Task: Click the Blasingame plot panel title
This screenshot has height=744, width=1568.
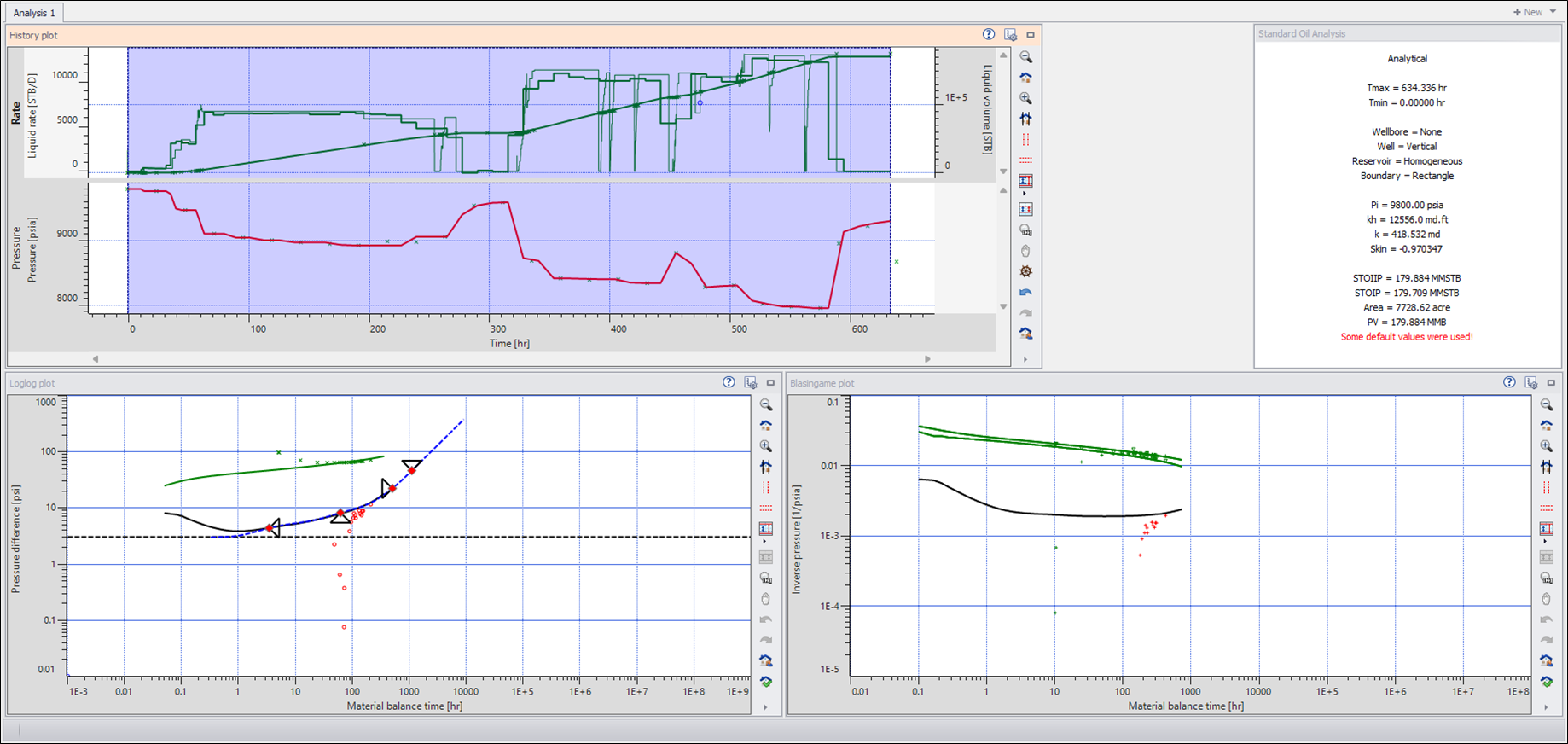Action: coord(822,383)
